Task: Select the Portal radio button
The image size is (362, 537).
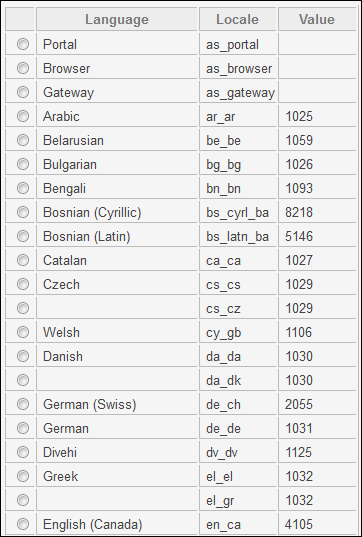Action: click(x=23, y=44)
